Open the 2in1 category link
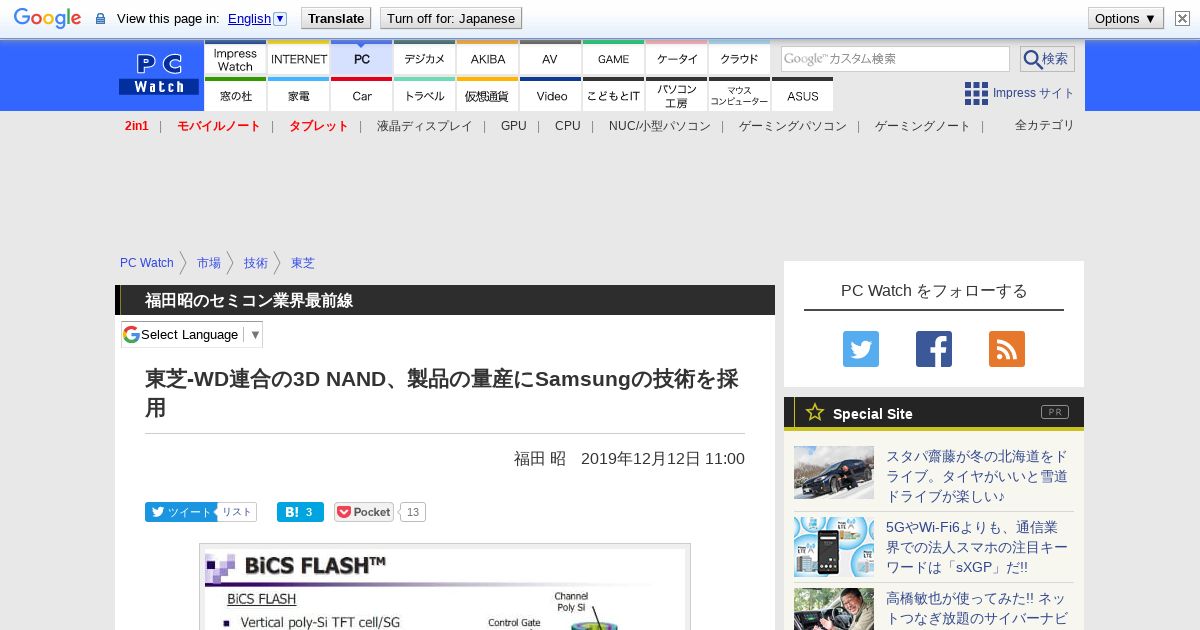 pos(137,126)
